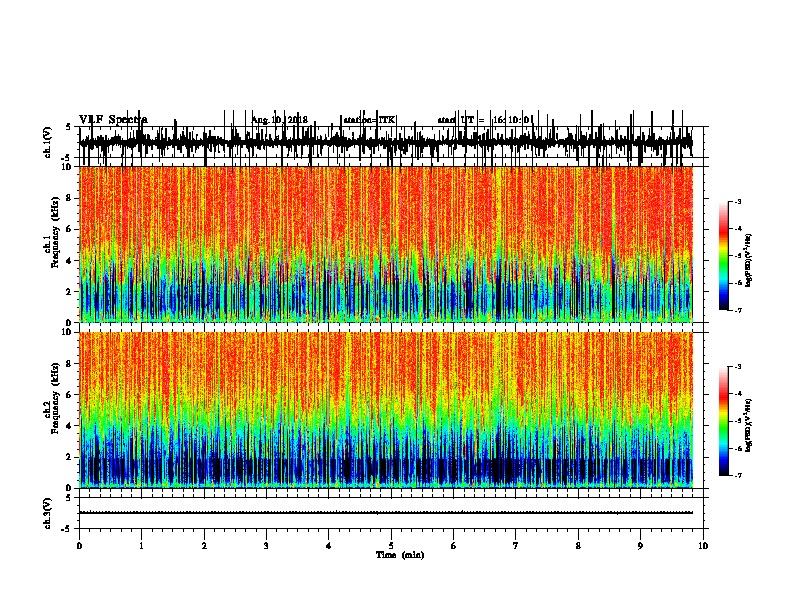Click time-axis tick label 5
This screenshot has height=612, width=792.
click(391, 546)
